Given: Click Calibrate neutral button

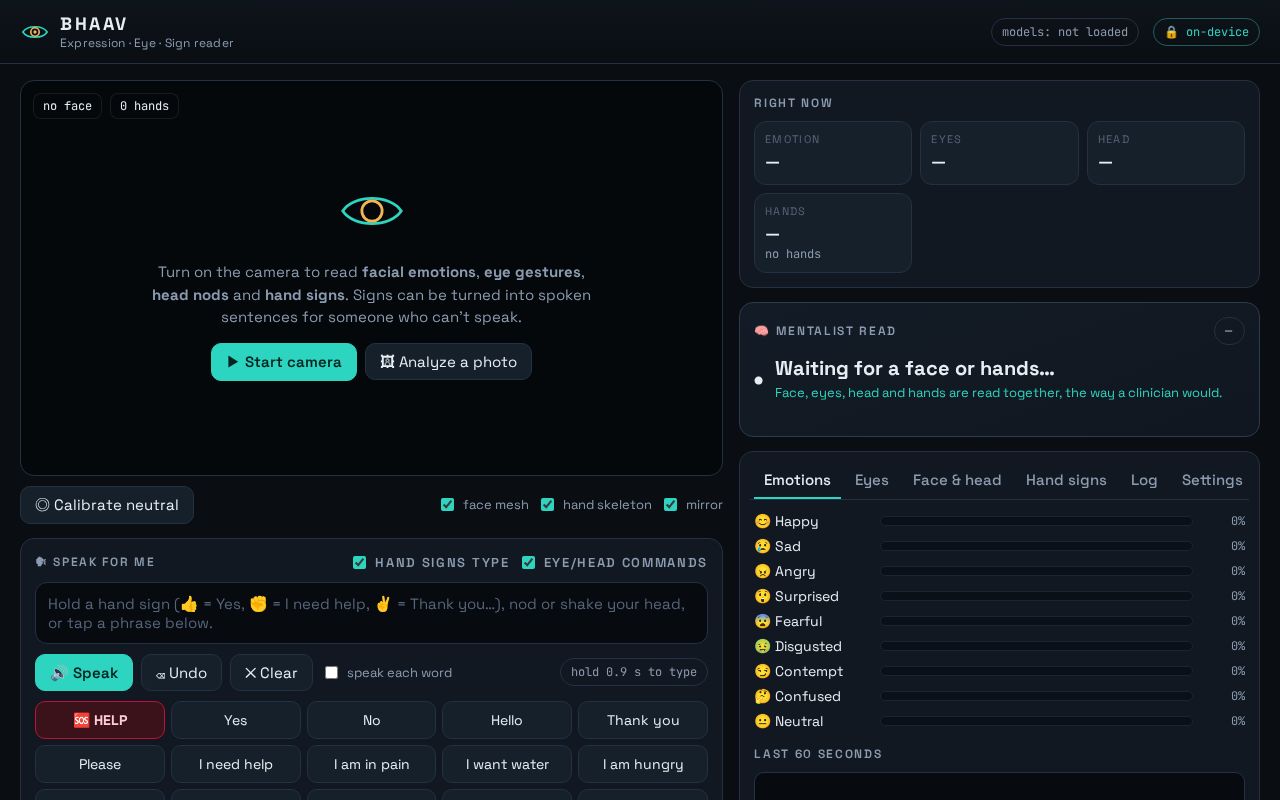Looking at the screenshot, I should click(x=107, y=505).
